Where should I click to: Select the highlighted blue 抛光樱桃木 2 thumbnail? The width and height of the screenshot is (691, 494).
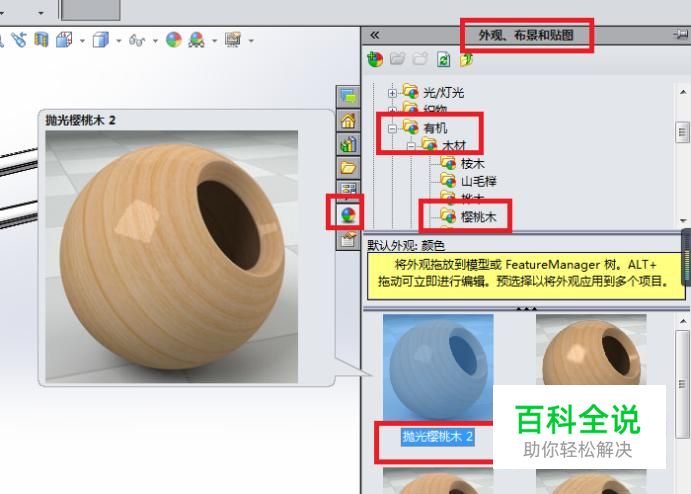[x=438, y=367]
